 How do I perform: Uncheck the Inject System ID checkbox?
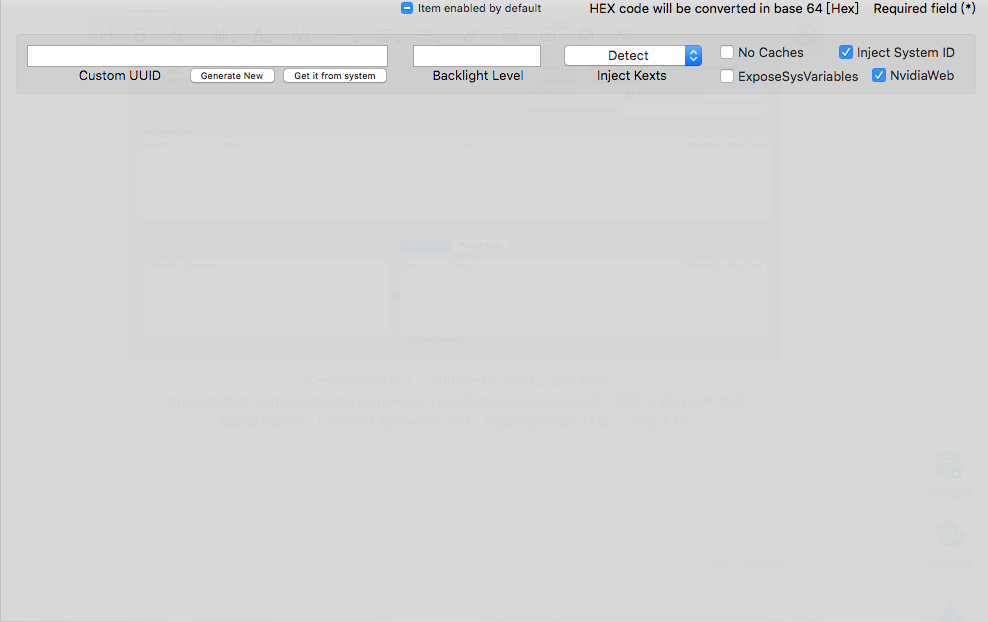coord(846,52)
